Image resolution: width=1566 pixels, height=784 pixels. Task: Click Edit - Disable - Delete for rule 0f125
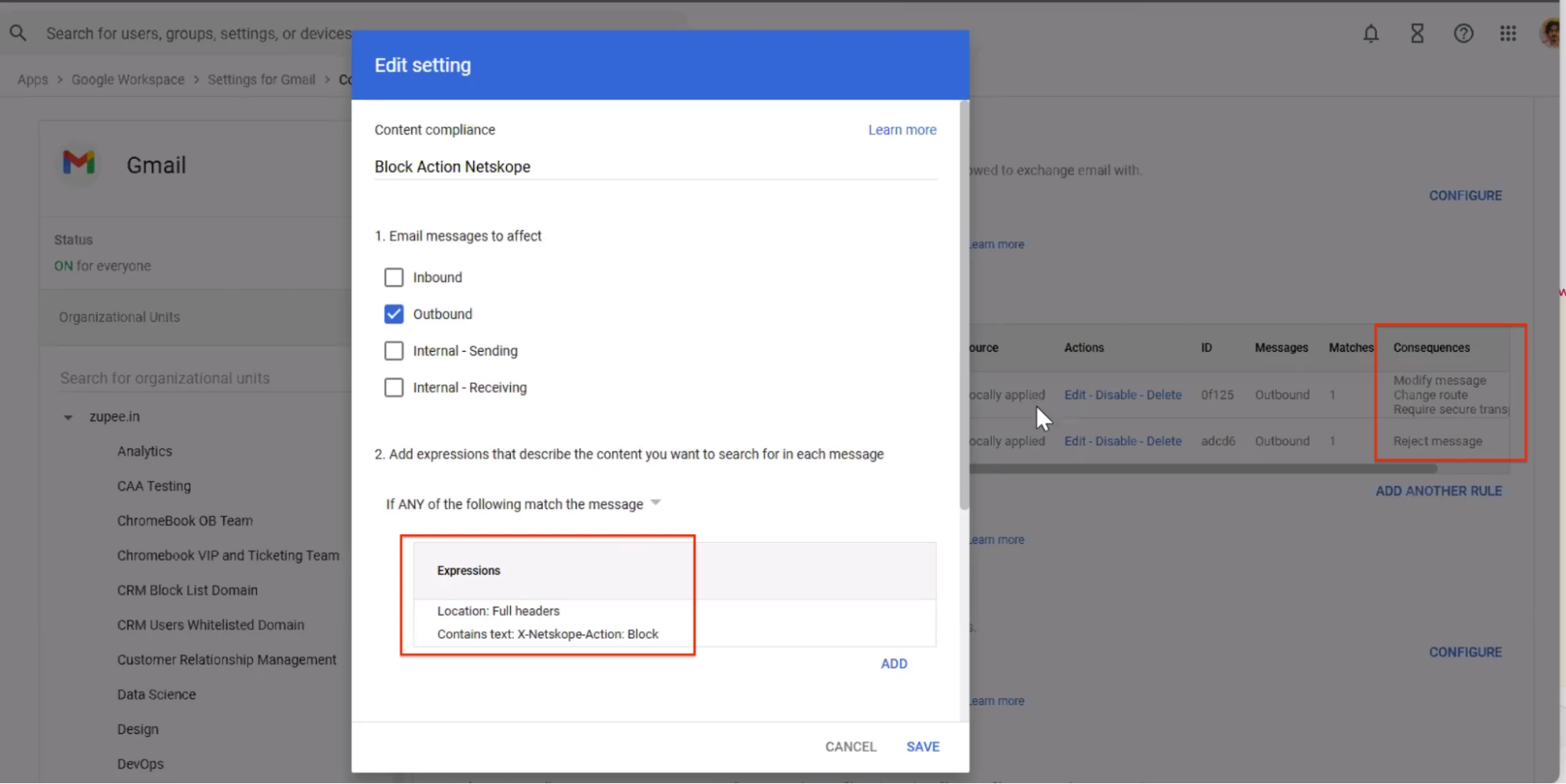click(1123, 395)
